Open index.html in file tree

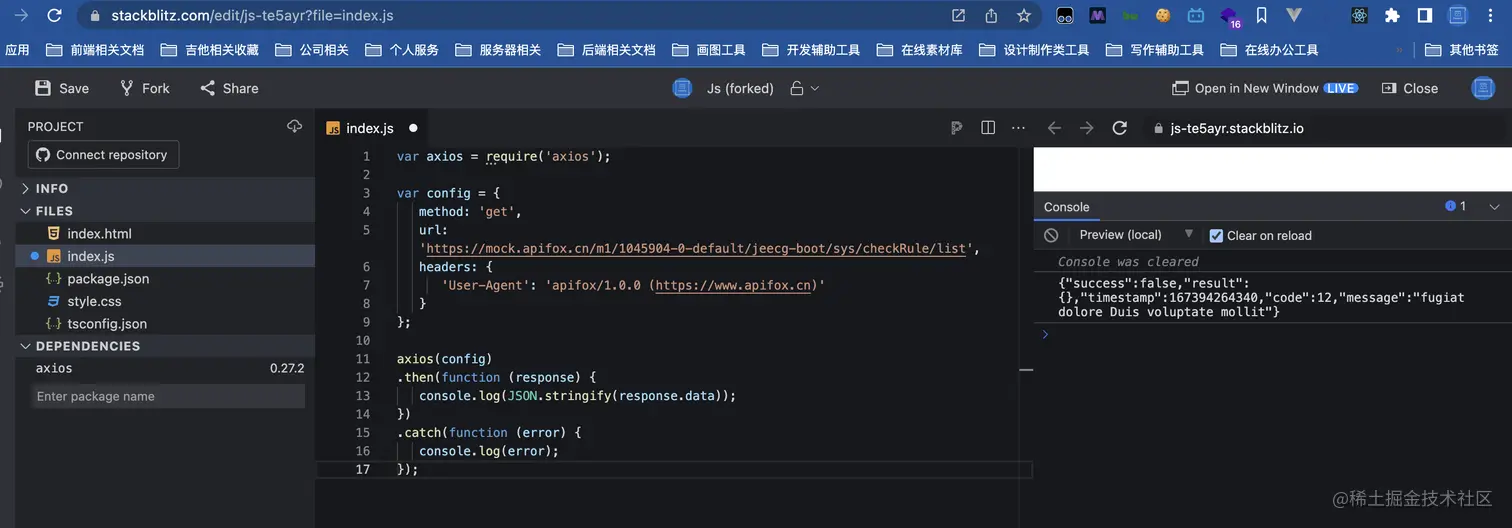pos(165,233)
